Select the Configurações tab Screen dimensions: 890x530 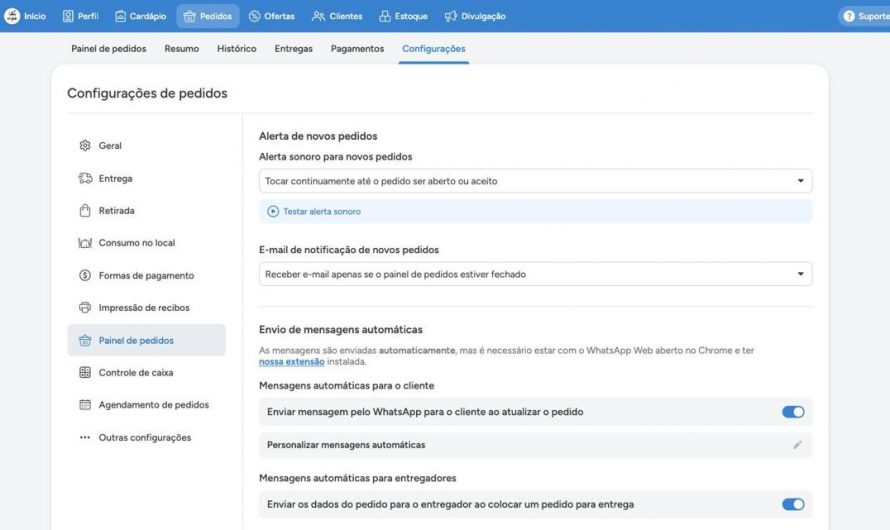tap(434, 49)
